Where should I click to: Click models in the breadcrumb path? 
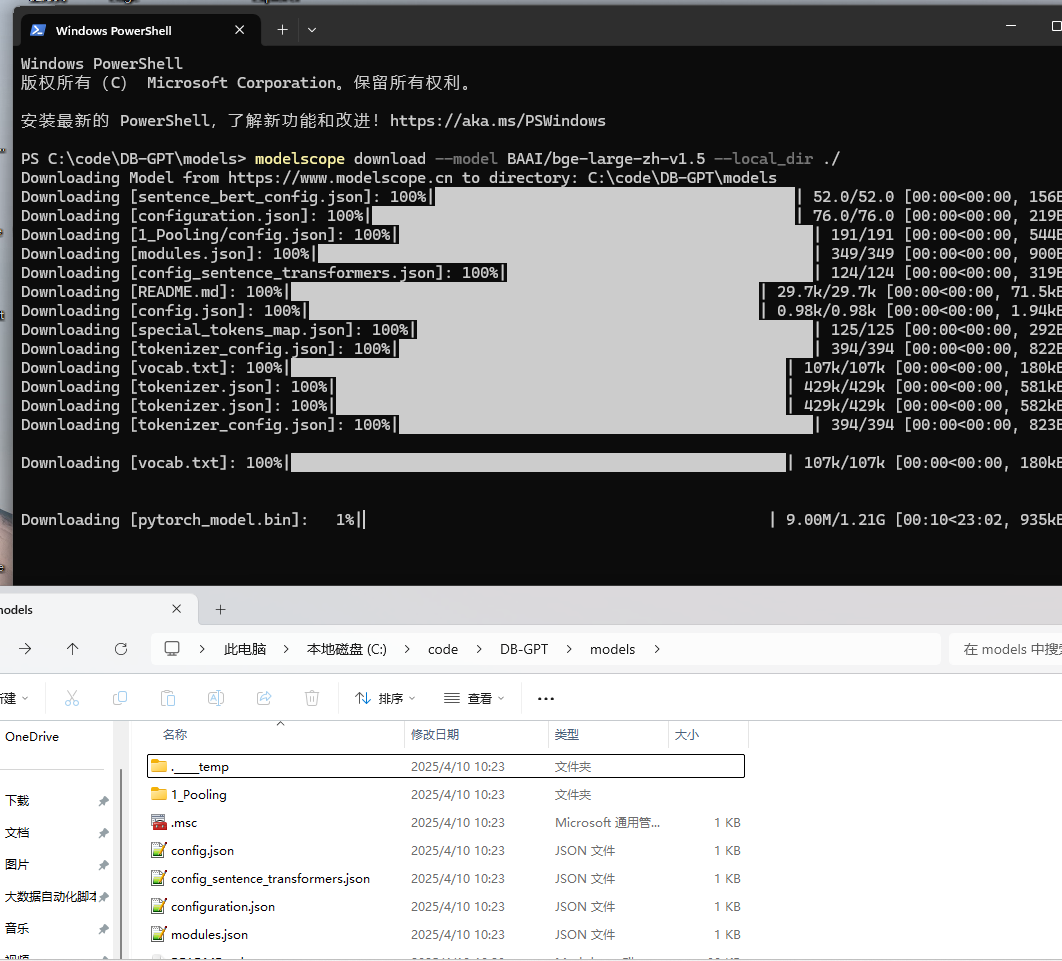(612, 649)
